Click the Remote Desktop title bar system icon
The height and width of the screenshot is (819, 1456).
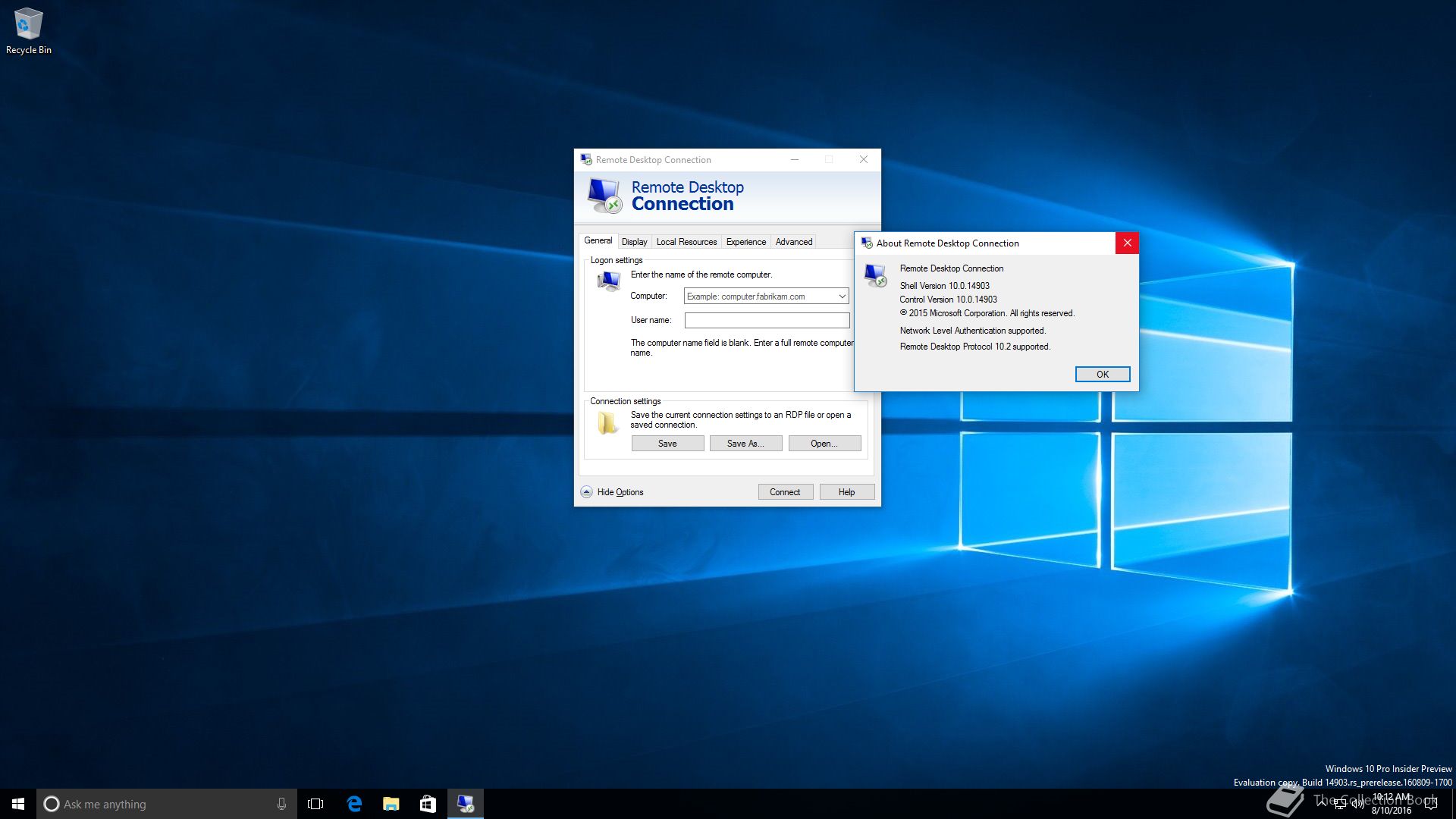(586, 160)
